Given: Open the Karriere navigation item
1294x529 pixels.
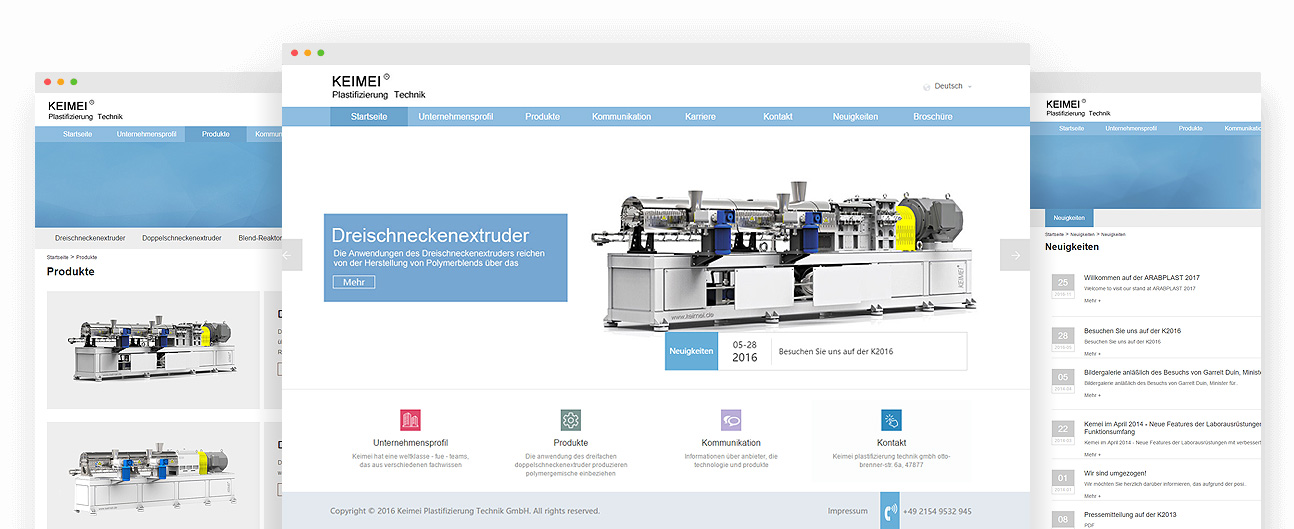Looking at the screenshot, I should pos(700,117).
